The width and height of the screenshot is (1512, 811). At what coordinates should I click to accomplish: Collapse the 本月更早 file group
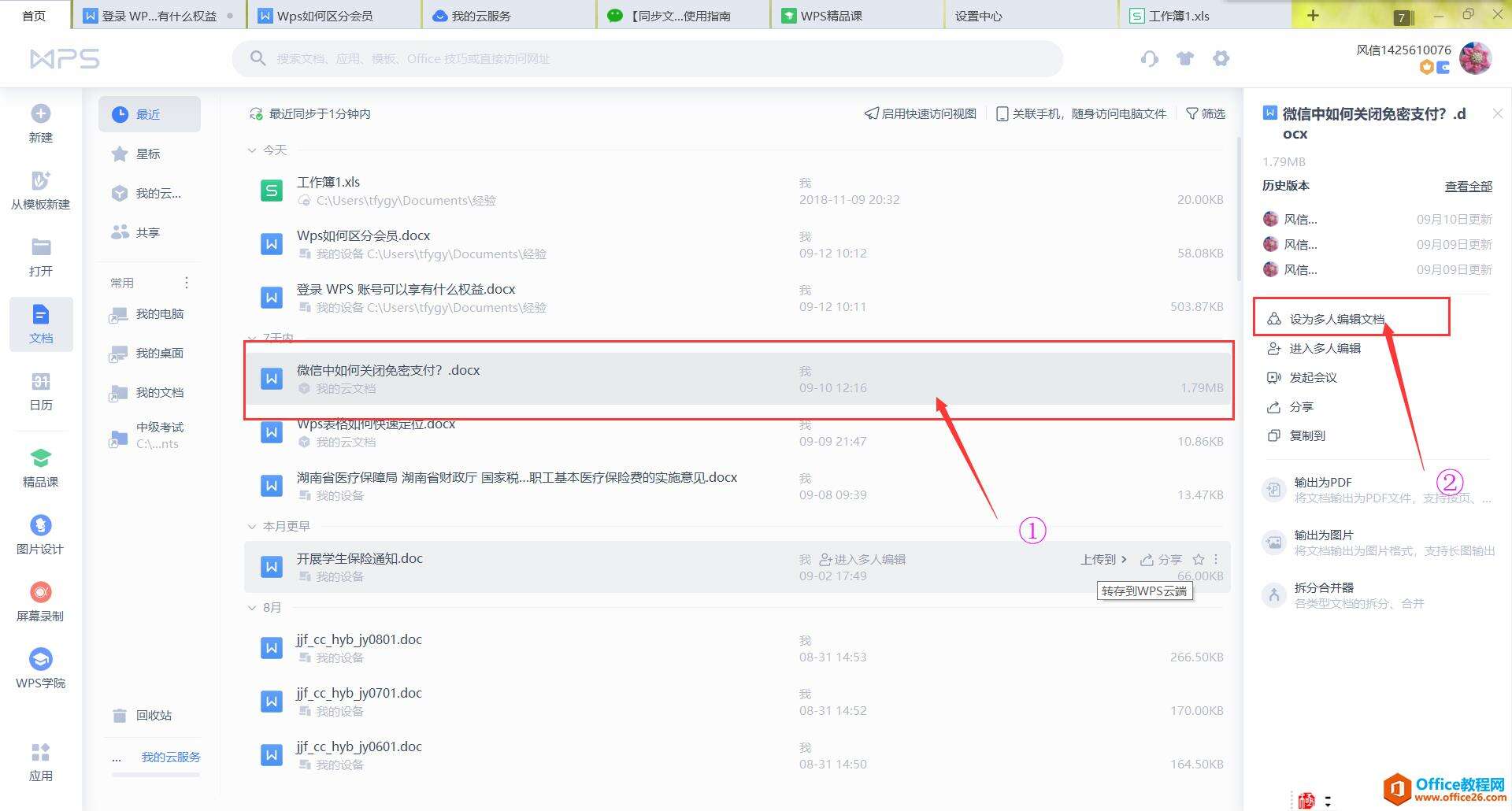(252, 526)
